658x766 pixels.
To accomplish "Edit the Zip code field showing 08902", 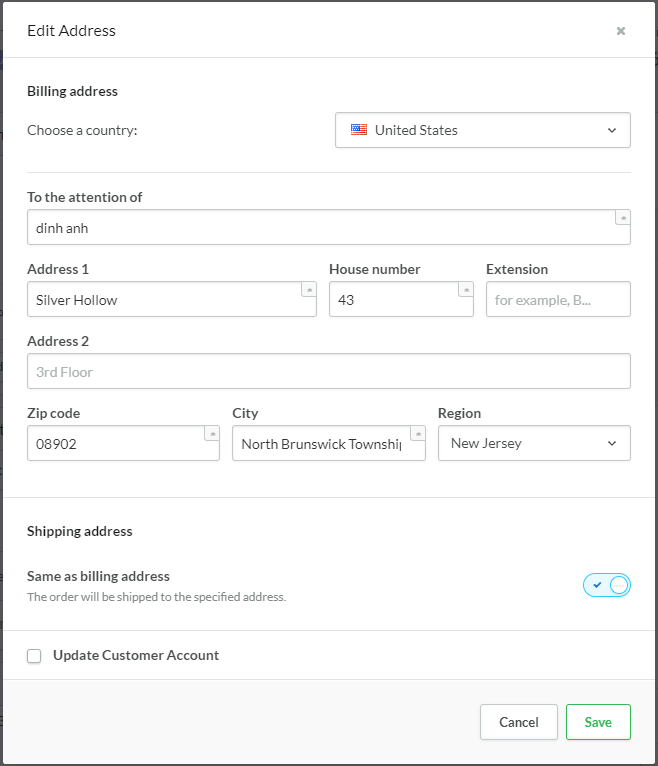I will tap(123, 443).
